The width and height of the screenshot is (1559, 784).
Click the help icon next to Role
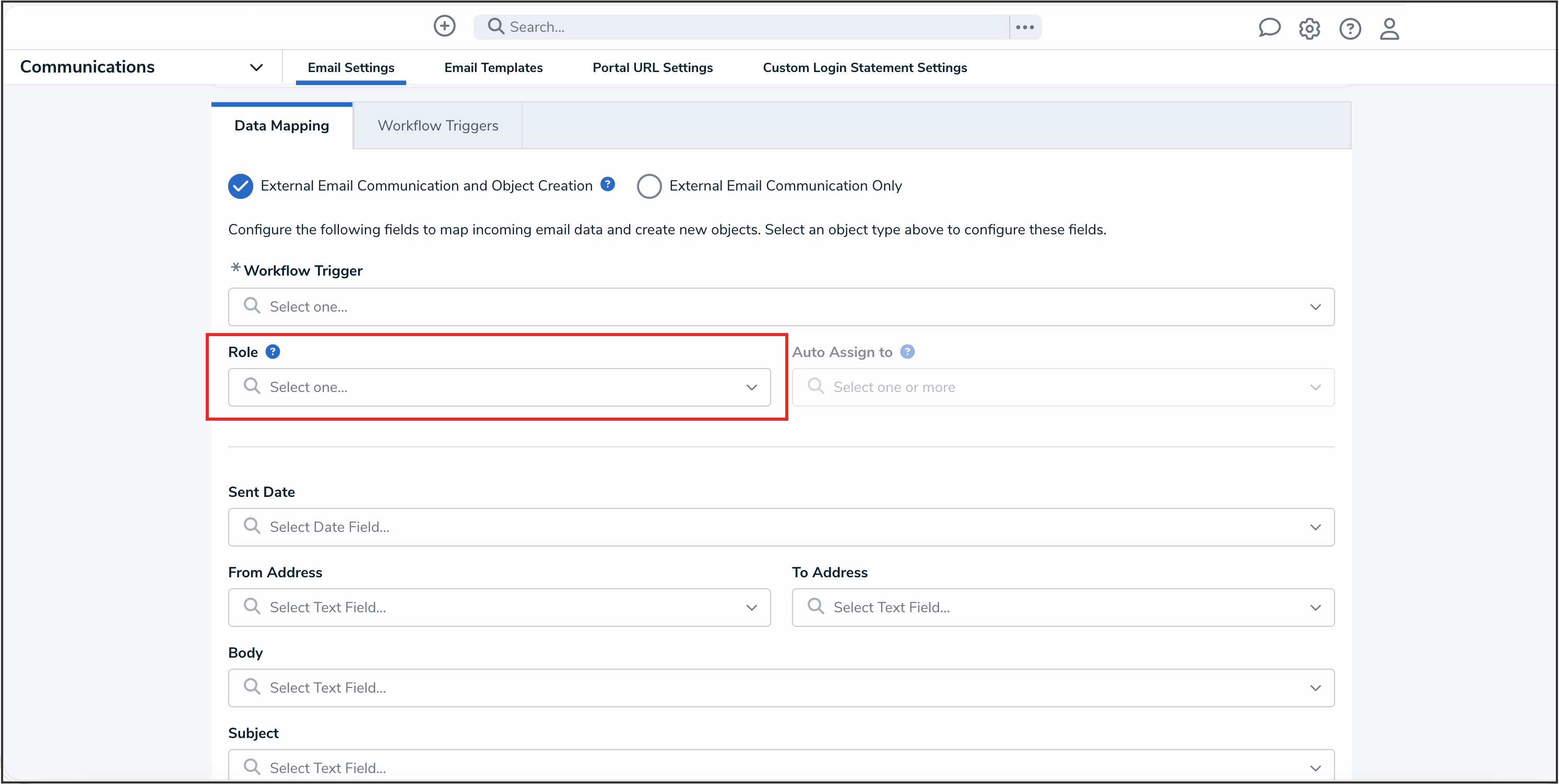pos(273,351)
